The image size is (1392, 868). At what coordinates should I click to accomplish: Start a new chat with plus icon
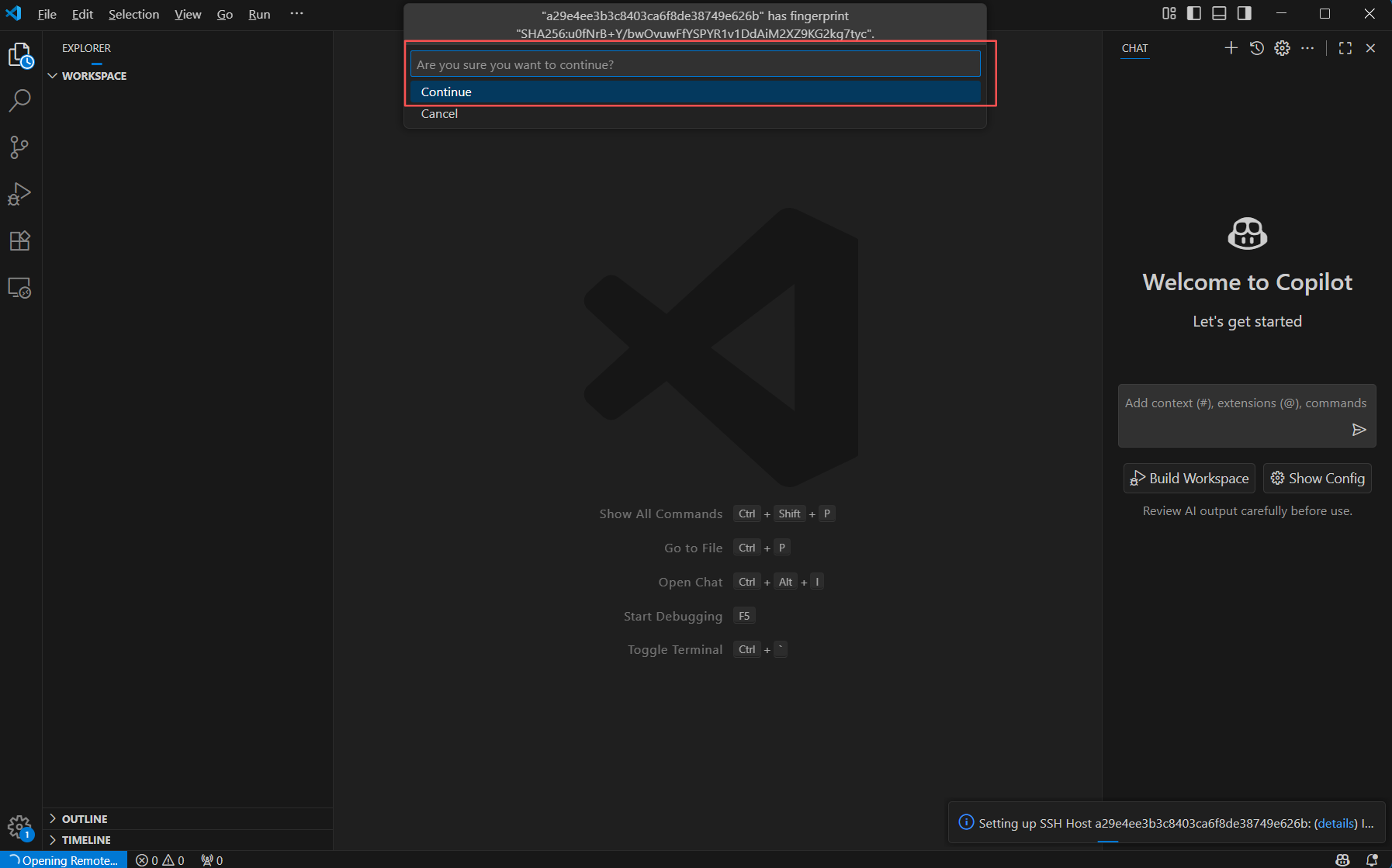pos(1231,48)
